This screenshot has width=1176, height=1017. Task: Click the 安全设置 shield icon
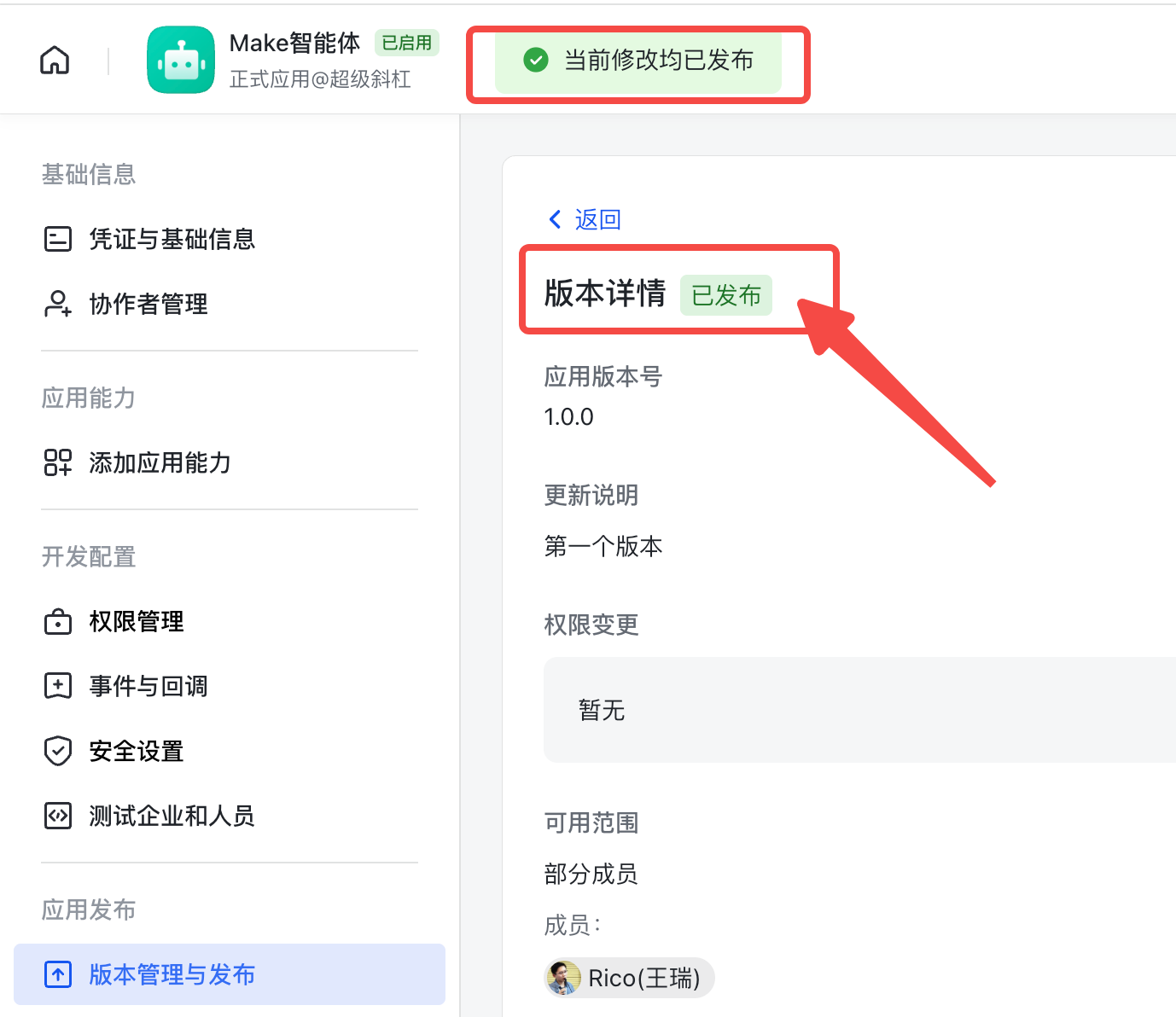coord(57,751)
